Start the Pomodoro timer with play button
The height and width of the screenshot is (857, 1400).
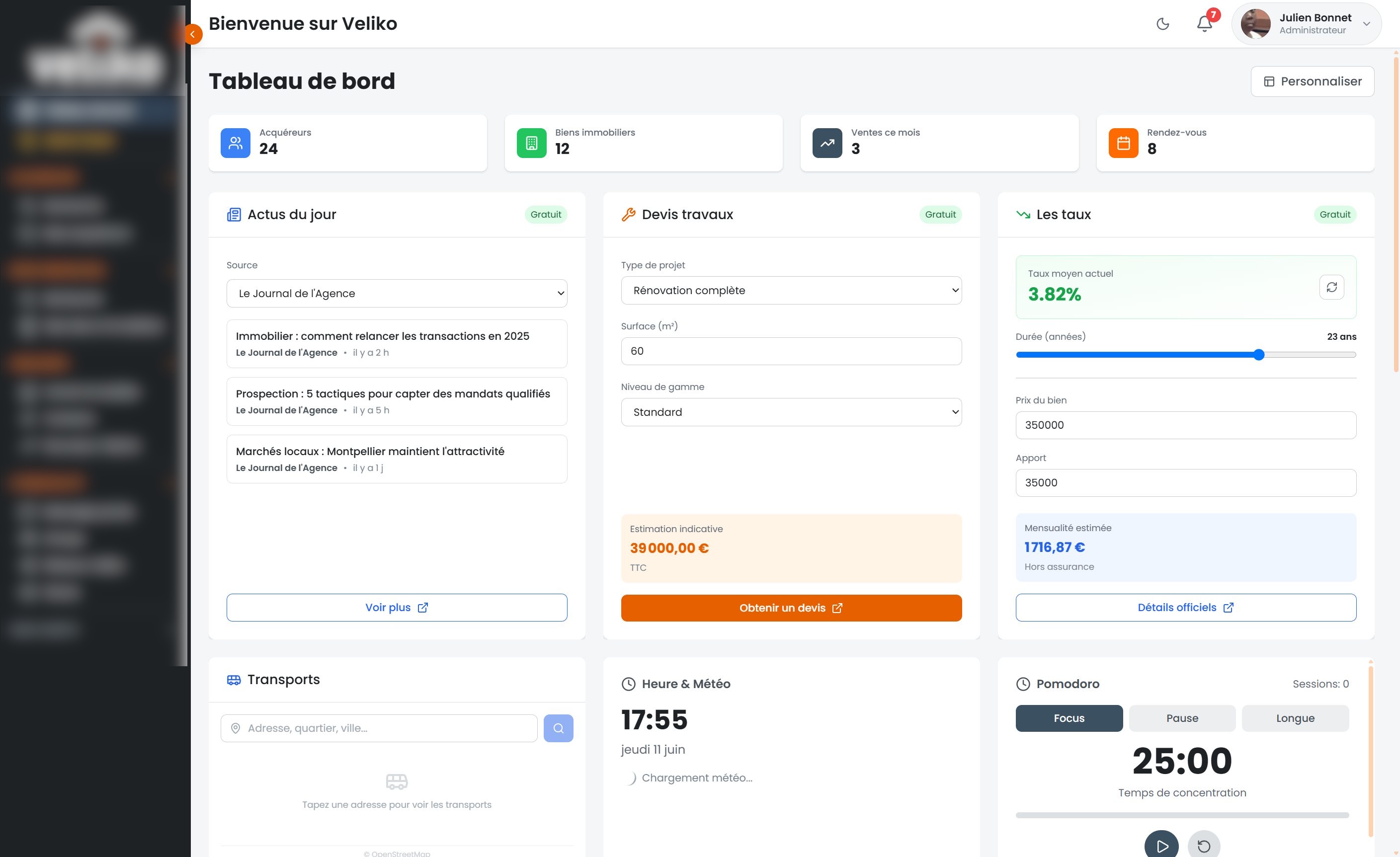point(1161,845)
